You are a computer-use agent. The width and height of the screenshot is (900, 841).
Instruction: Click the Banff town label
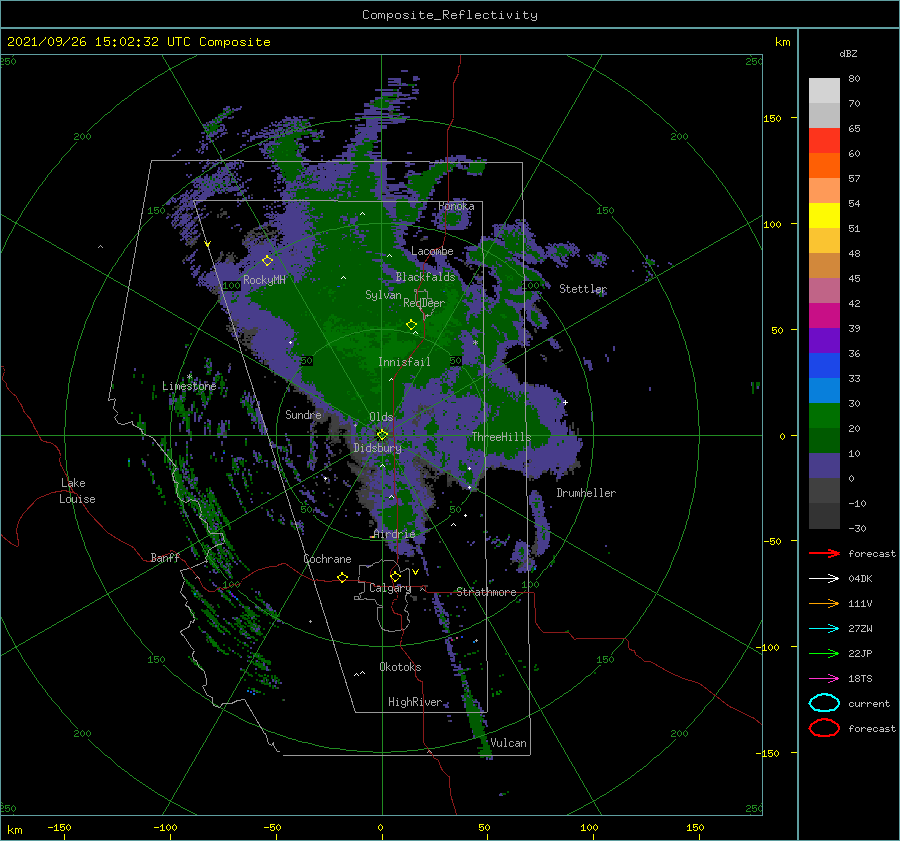[x=165, y=558]
